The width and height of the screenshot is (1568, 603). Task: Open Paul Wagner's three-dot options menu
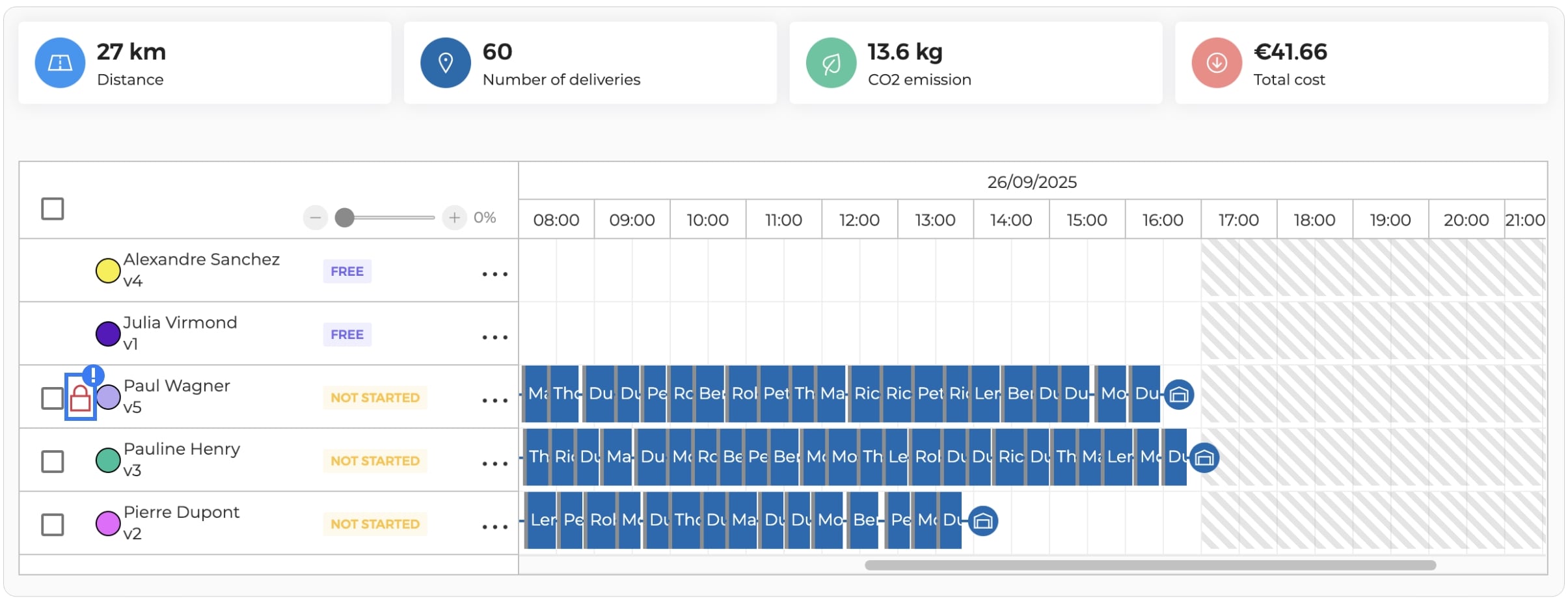pos(494,400)
